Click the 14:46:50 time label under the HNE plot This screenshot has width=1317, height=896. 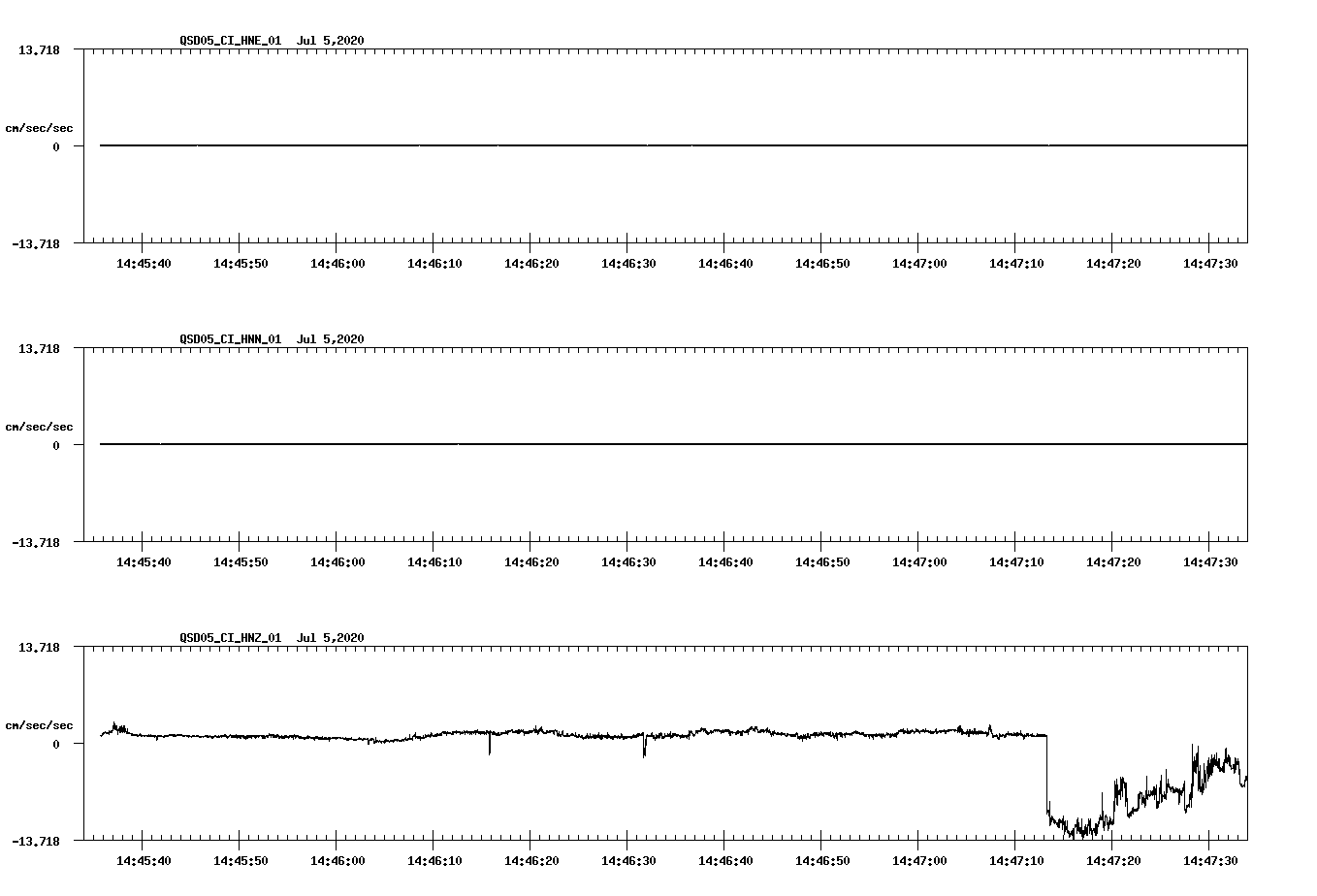point(822,263)
